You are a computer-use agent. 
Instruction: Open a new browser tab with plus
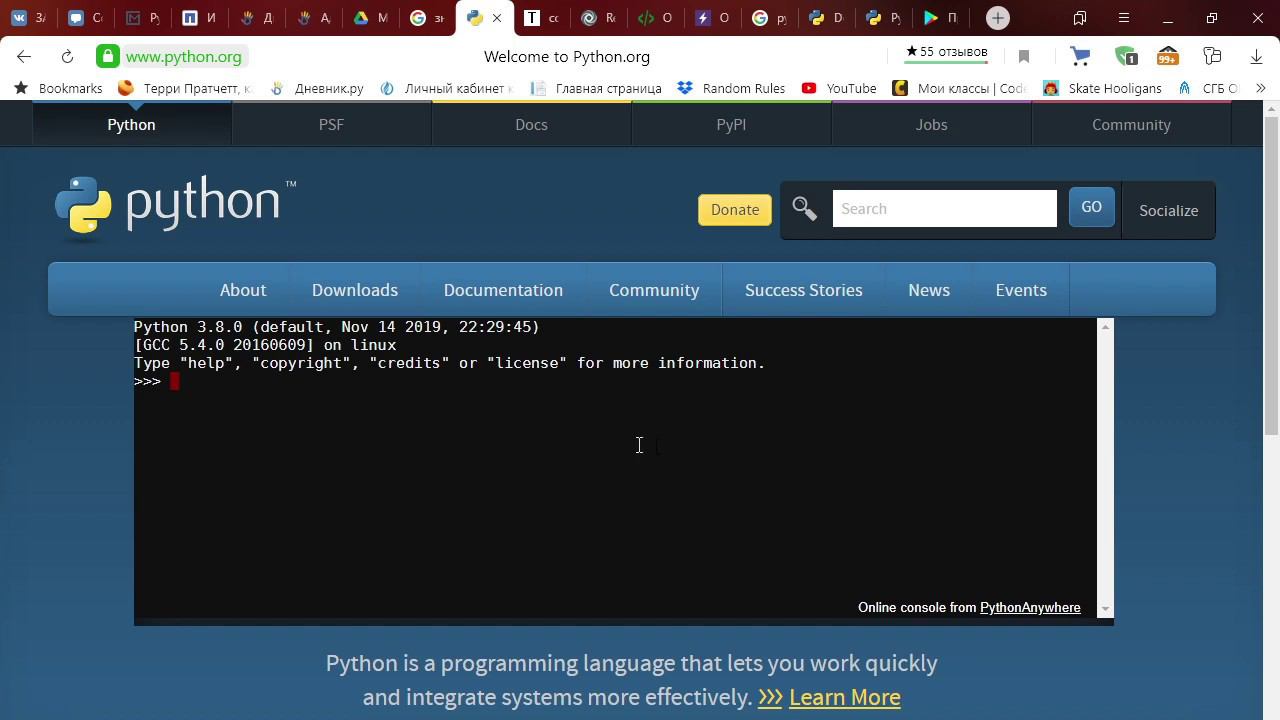997,18
